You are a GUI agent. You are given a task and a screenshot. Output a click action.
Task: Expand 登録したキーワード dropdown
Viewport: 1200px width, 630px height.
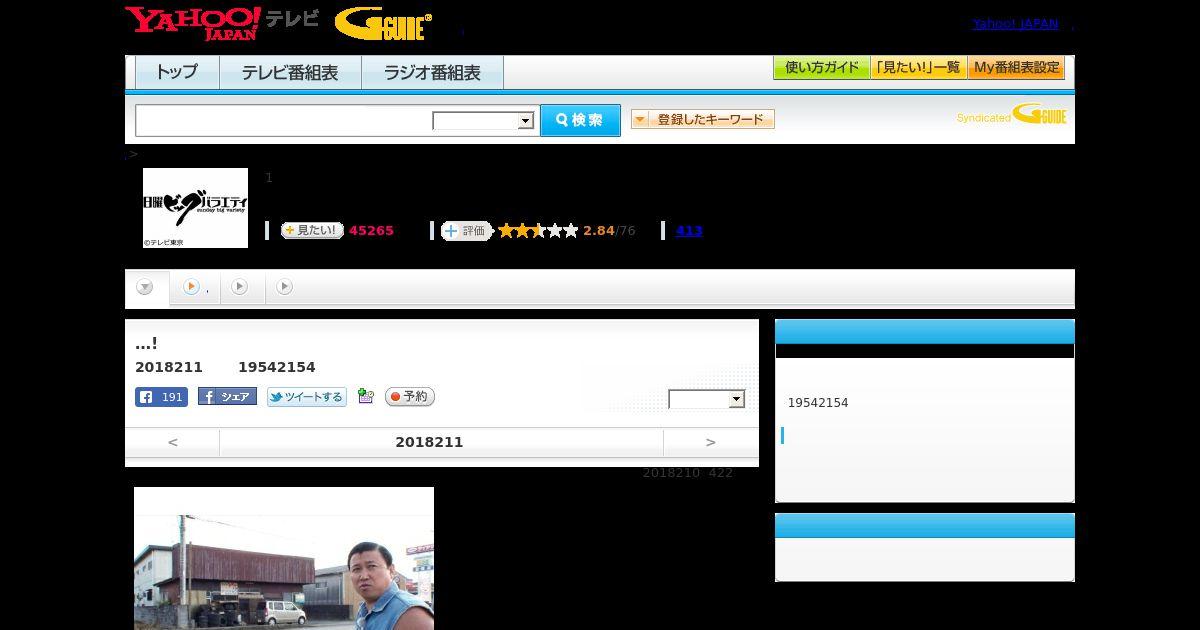[703, 119]
